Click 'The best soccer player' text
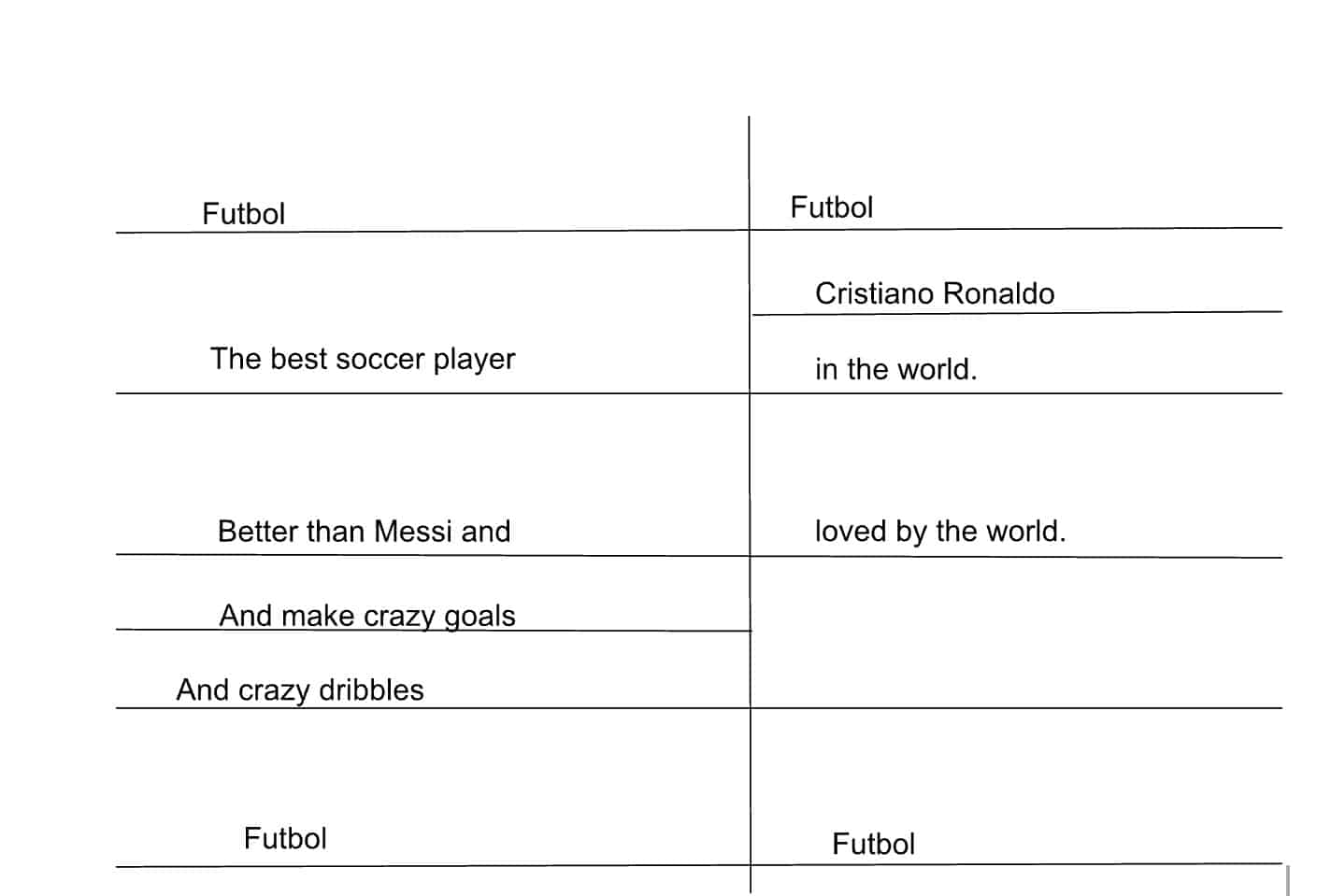The height and width of the screenshot is (896, 1317). pyautogui.click(x=363, y=359)
